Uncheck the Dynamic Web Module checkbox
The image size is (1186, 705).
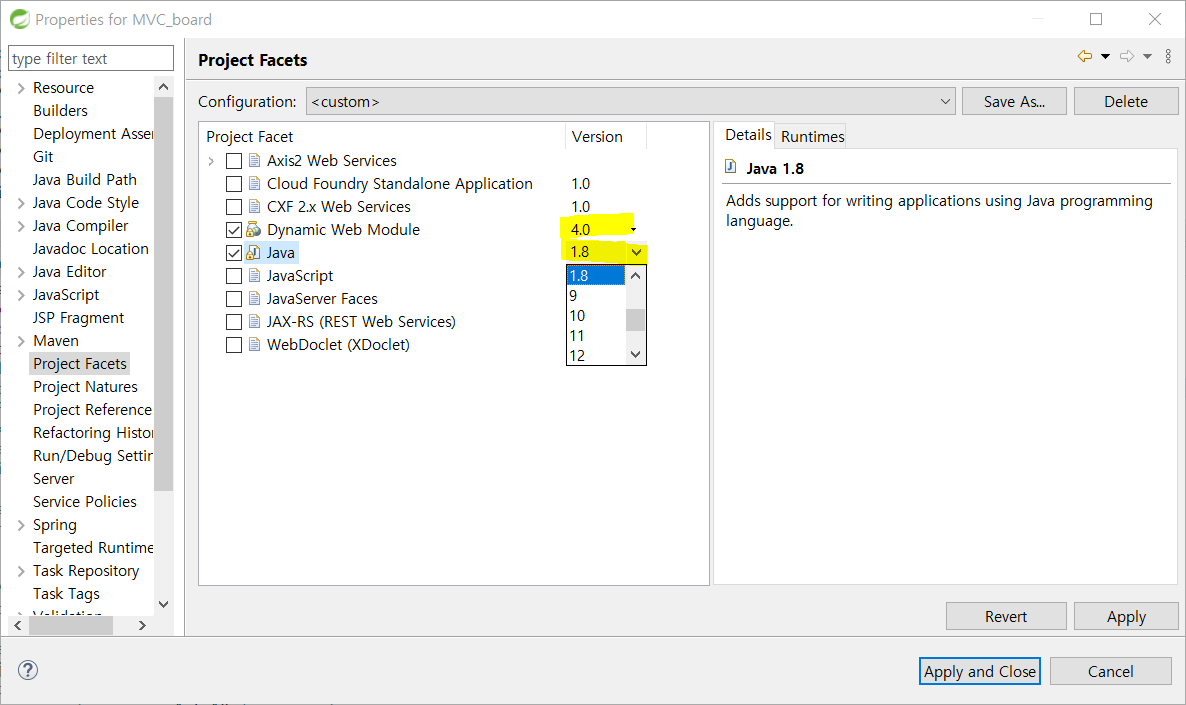(x=234, y=230)
